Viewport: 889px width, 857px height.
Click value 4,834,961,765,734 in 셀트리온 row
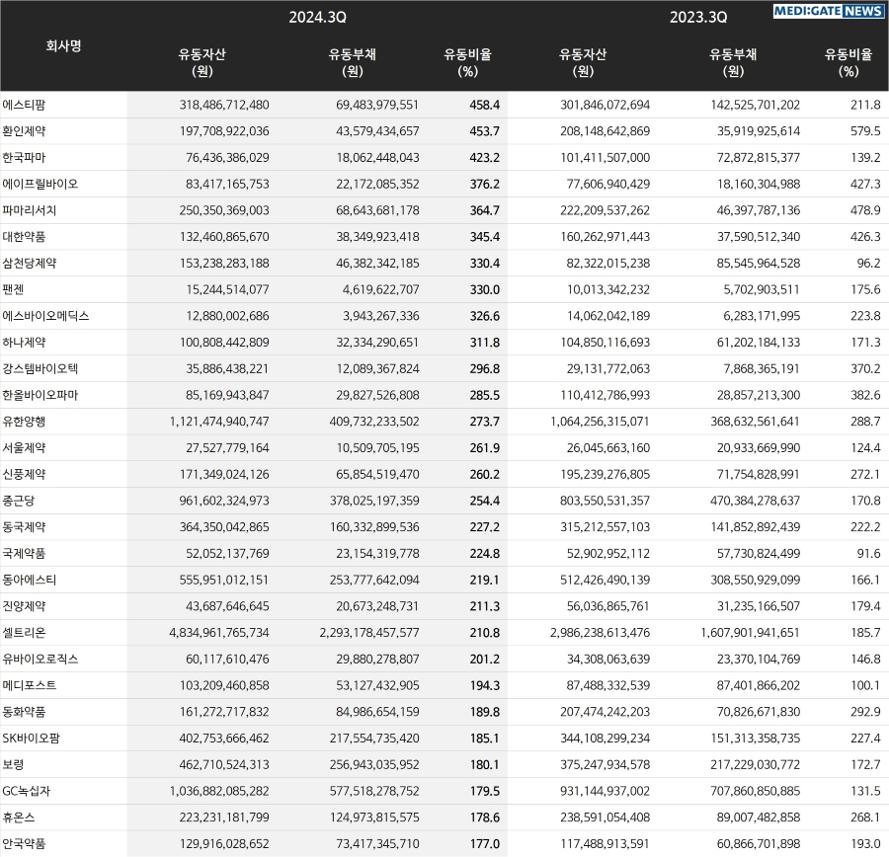tap(219, 633)
